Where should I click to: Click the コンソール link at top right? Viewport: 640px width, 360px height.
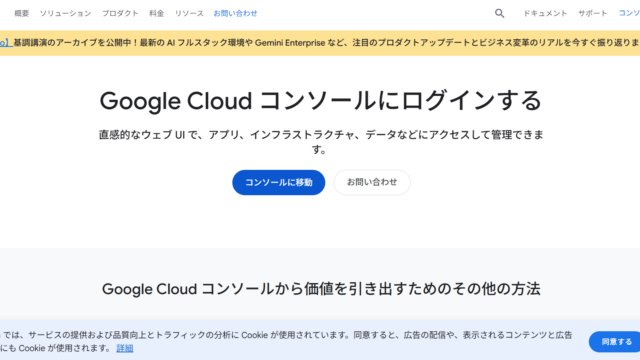pos(629,13)
